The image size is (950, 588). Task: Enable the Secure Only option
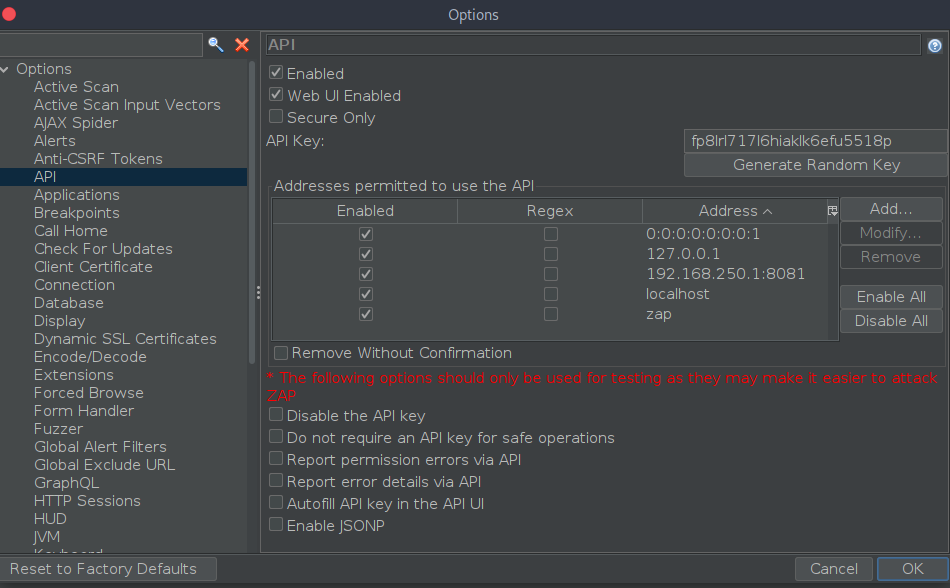276,117
